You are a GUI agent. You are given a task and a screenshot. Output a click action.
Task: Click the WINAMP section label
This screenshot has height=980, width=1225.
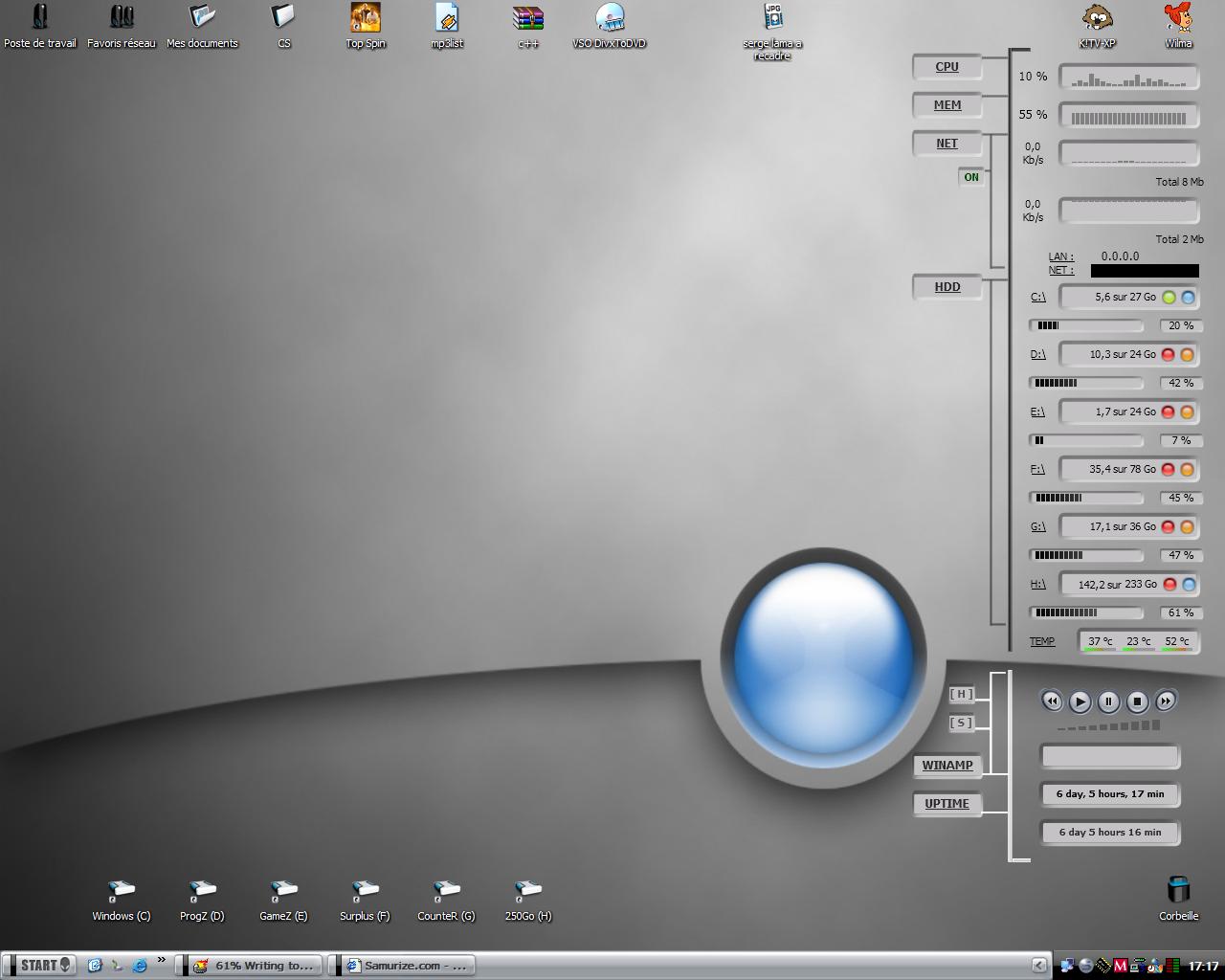coord(947,766)
